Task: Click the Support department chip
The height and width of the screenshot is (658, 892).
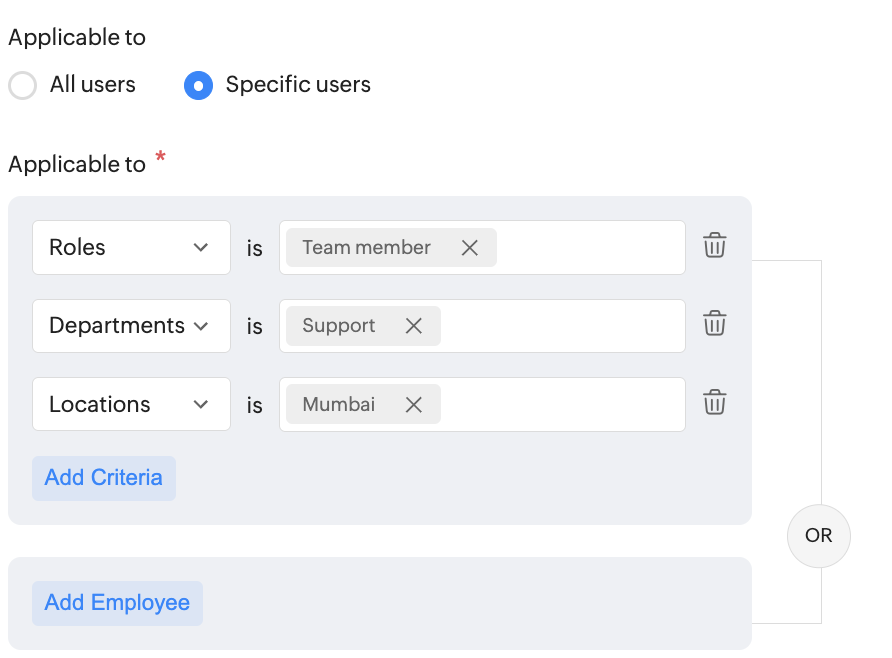Action: click(339, 326)
